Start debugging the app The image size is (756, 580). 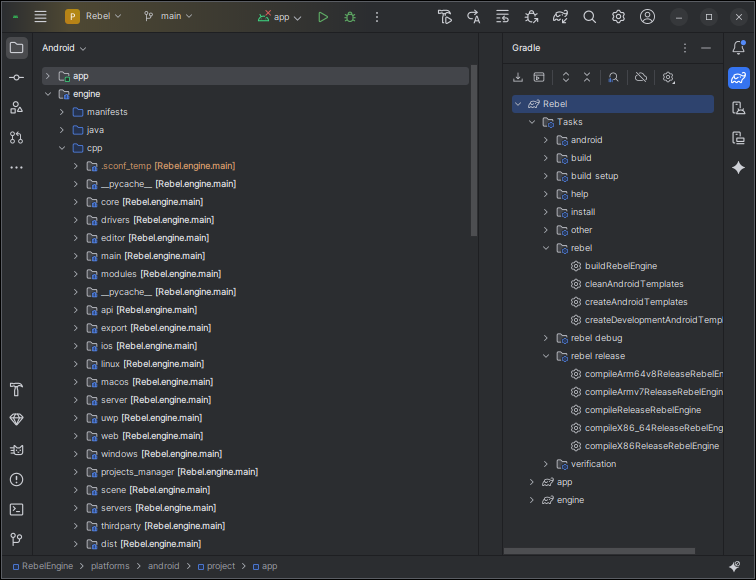pyautogui.click(x=350, y=17)
